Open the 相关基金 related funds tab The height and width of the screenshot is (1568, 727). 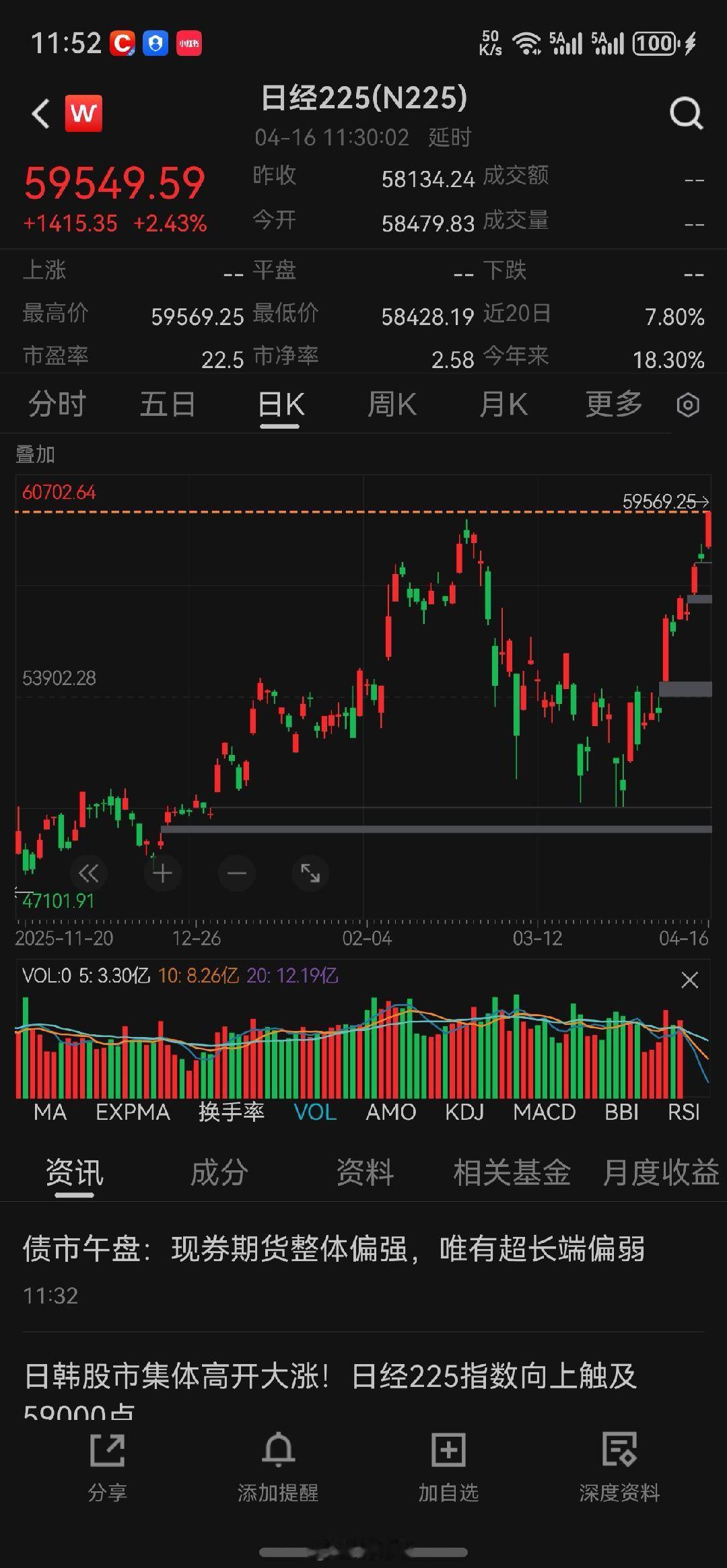[512, 1173]
